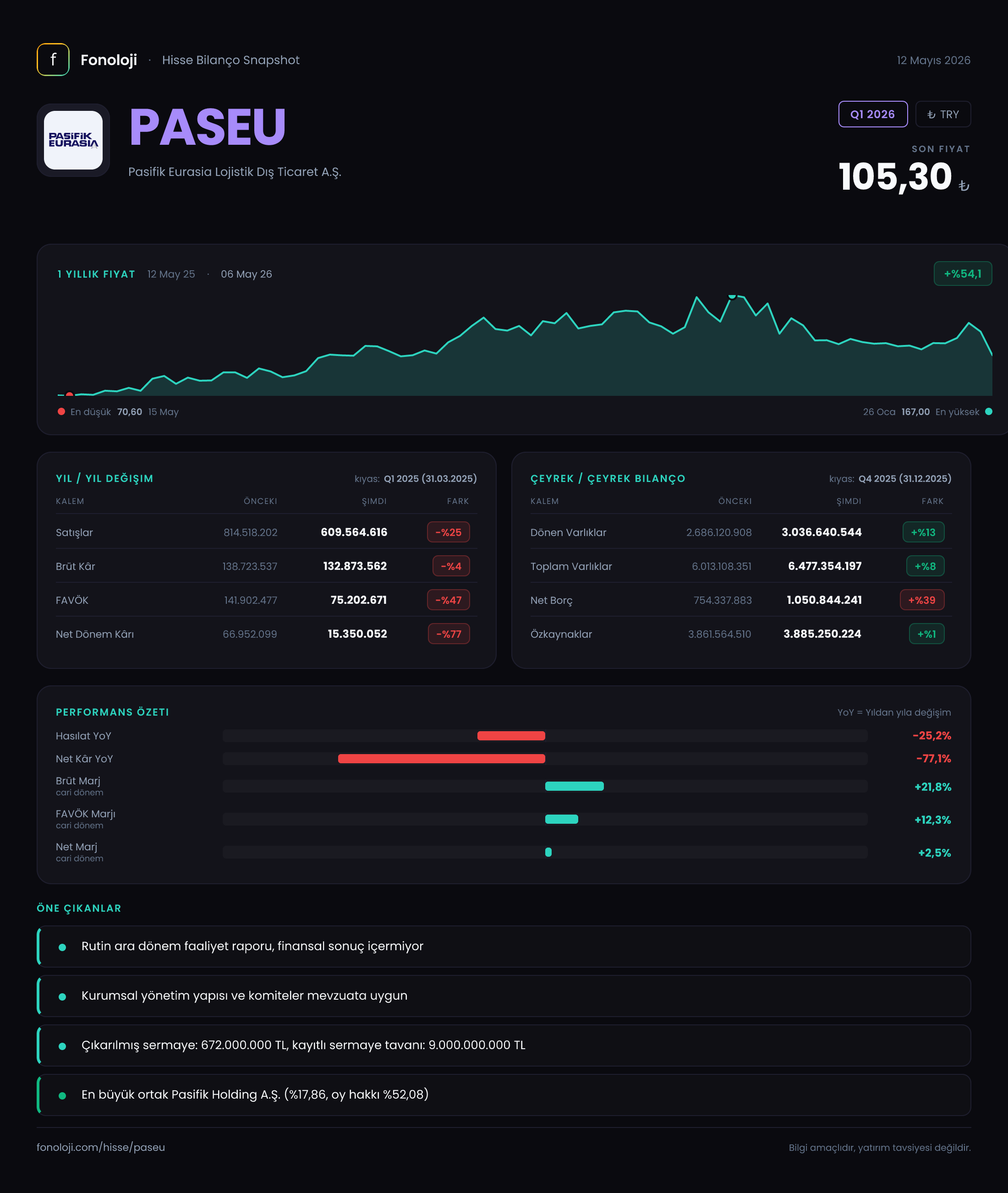
Task: Click the +12,3% FAVÖK Marjı value
Action: 932,820
